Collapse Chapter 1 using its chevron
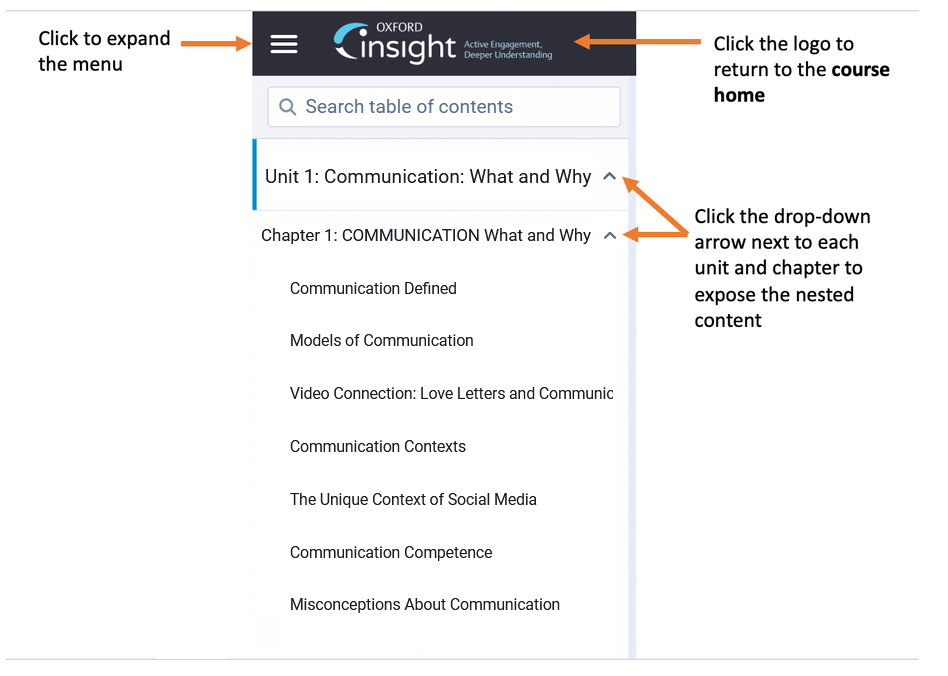Viewport: 948px width, 676px height. tap(610, 235)
